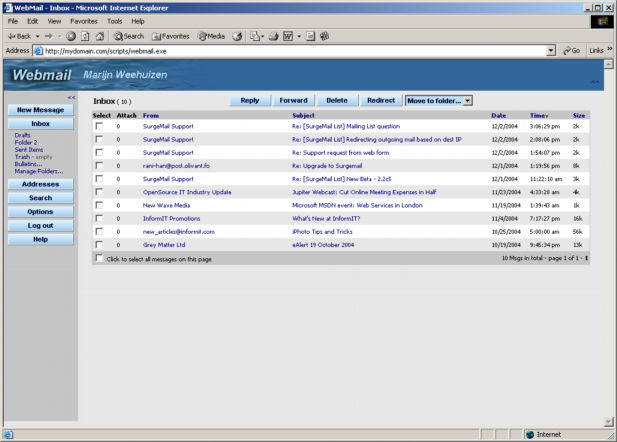The width and height of the screenshot is (617, 442).
Task: Expand the Links toolbar chevron
Action: click(x=610, y=50)
